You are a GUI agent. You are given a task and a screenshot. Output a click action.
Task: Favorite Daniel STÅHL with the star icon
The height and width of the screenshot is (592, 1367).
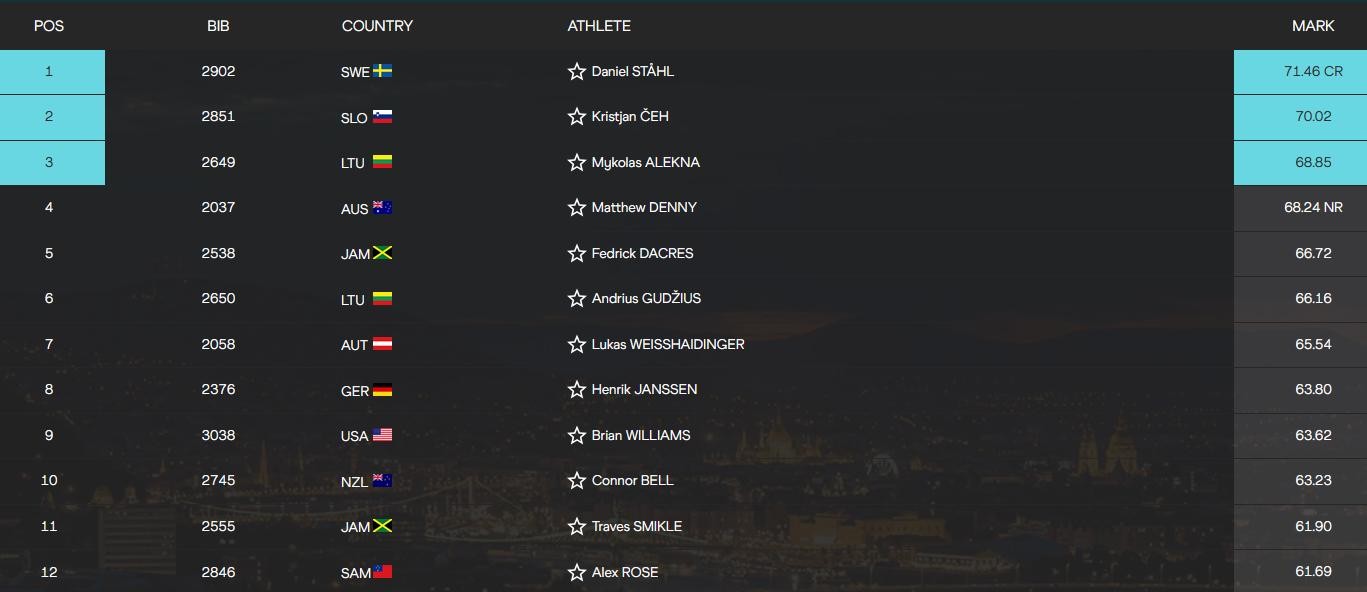576,72
